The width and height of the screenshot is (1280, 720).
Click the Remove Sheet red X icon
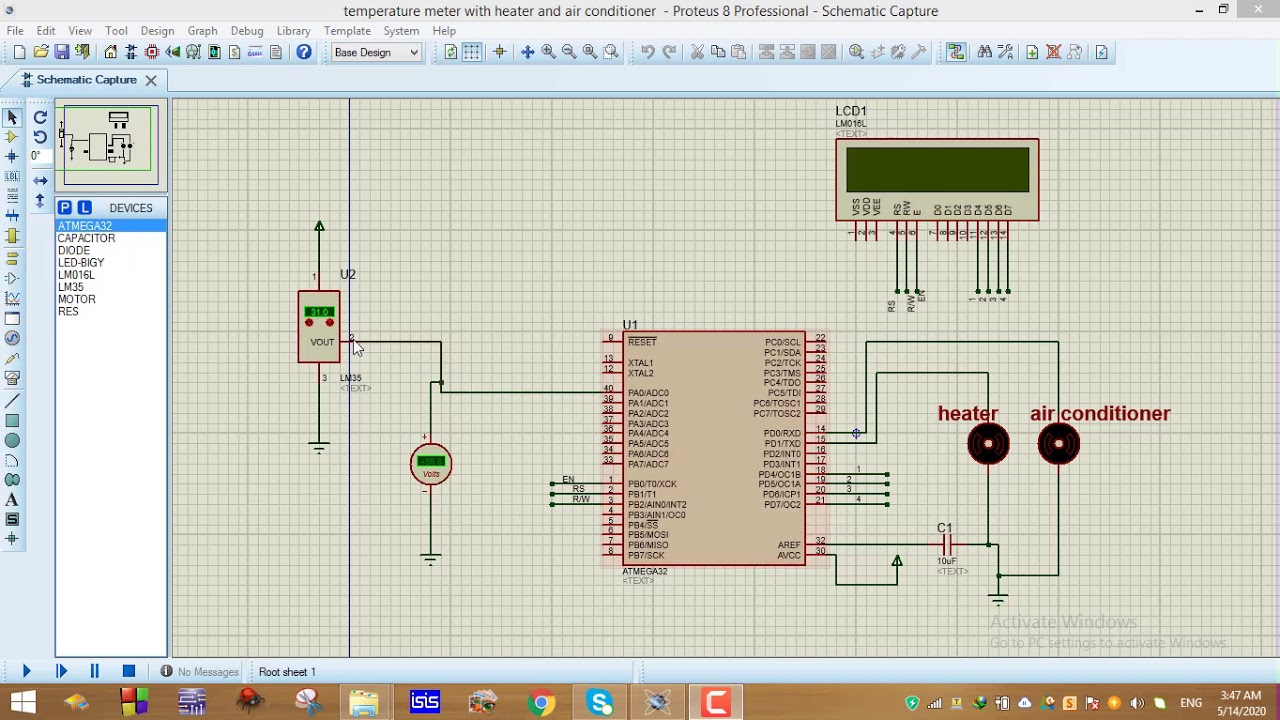[1053, 52]
